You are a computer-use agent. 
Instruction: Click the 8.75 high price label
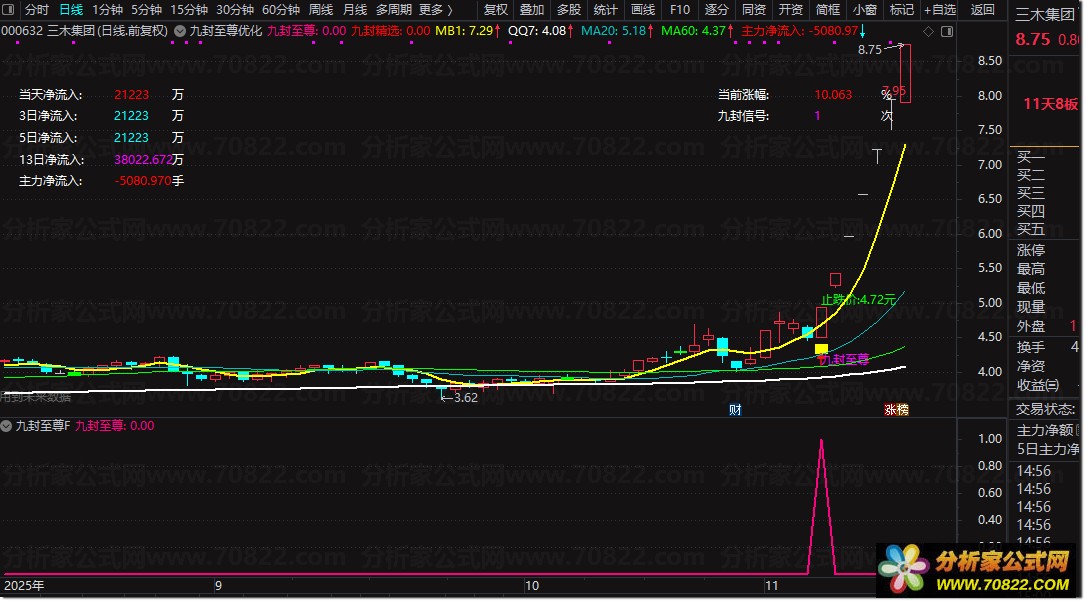point(870,50)
